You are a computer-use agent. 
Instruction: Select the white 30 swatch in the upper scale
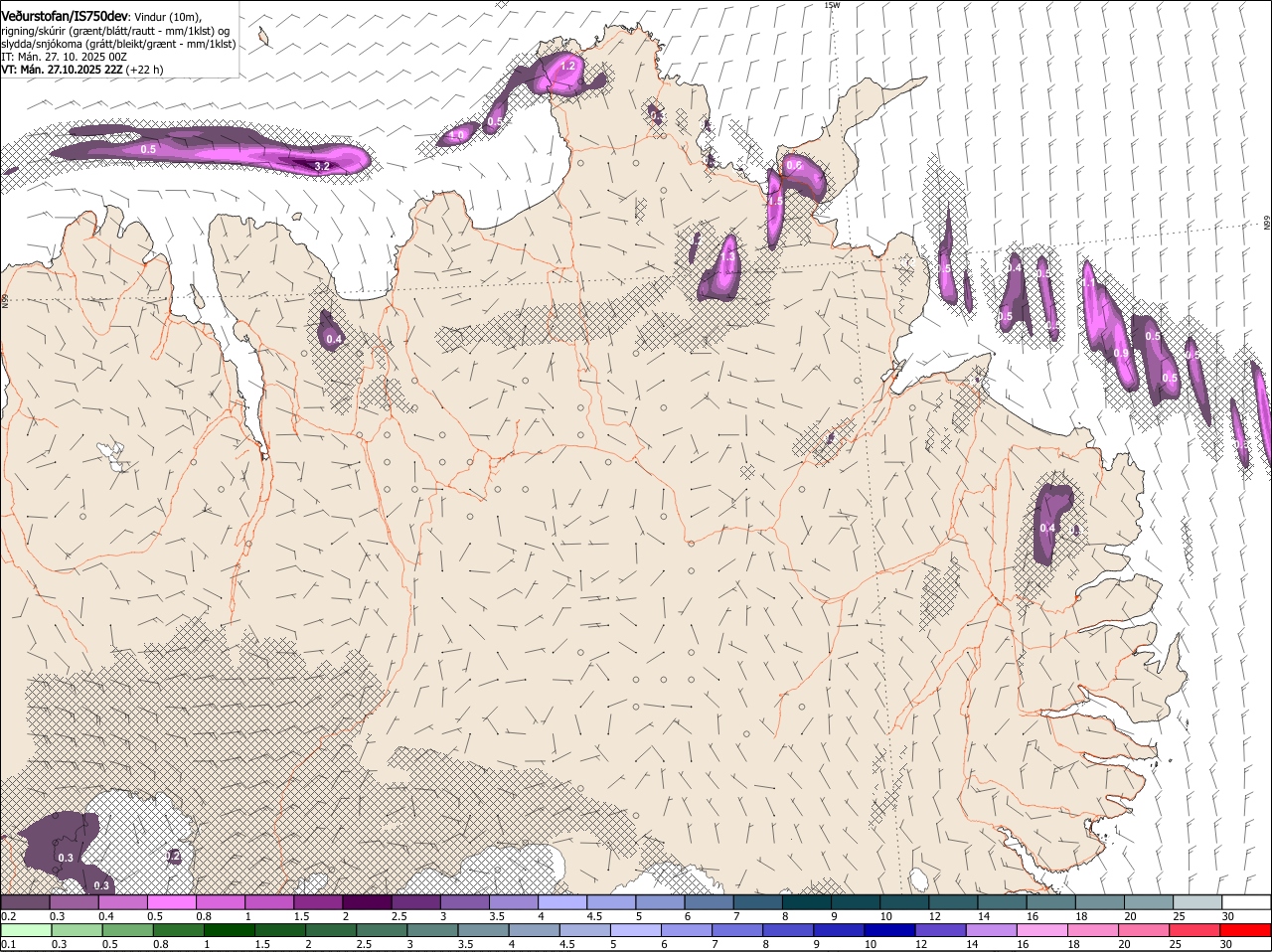click(x=1246, y=902)
